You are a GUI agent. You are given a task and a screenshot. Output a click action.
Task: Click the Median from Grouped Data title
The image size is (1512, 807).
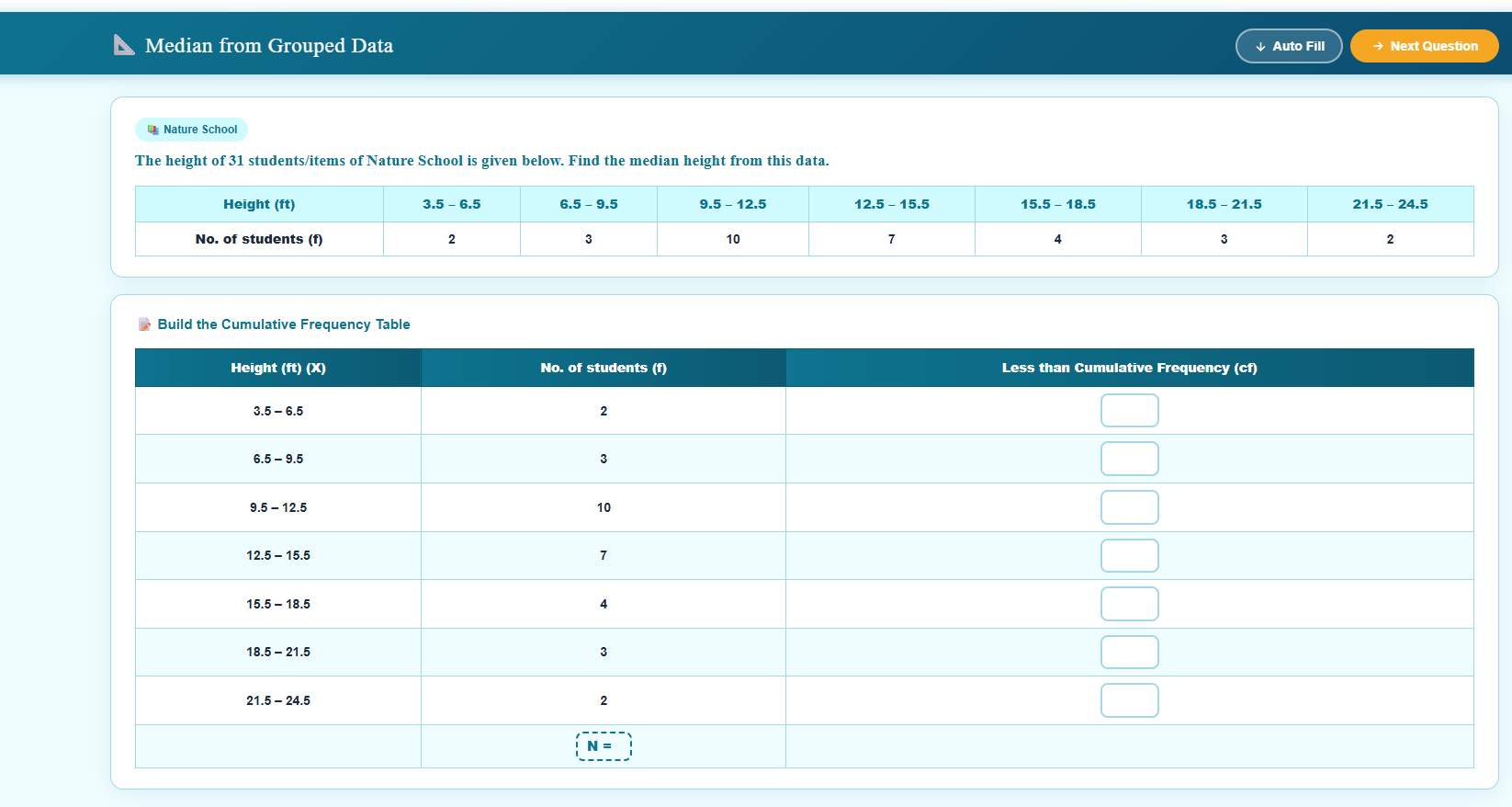click(x=269, y=46)
